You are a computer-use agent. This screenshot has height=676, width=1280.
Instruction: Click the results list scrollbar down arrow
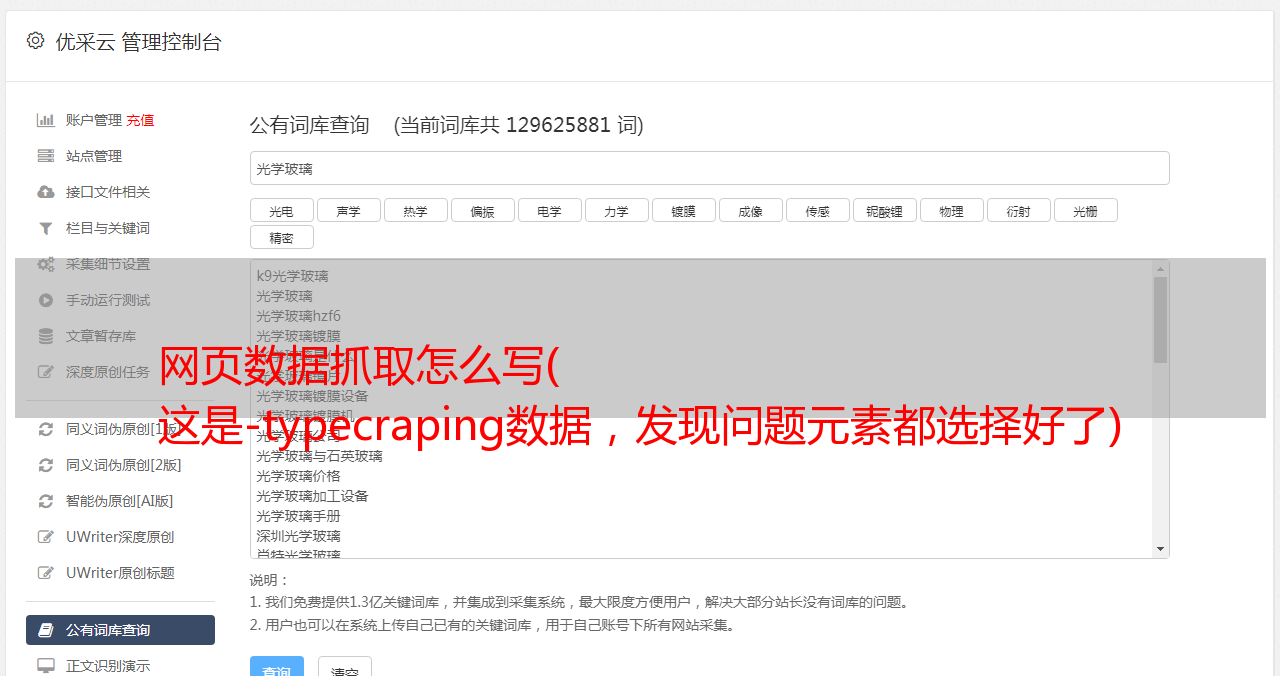coord(1160,549)
